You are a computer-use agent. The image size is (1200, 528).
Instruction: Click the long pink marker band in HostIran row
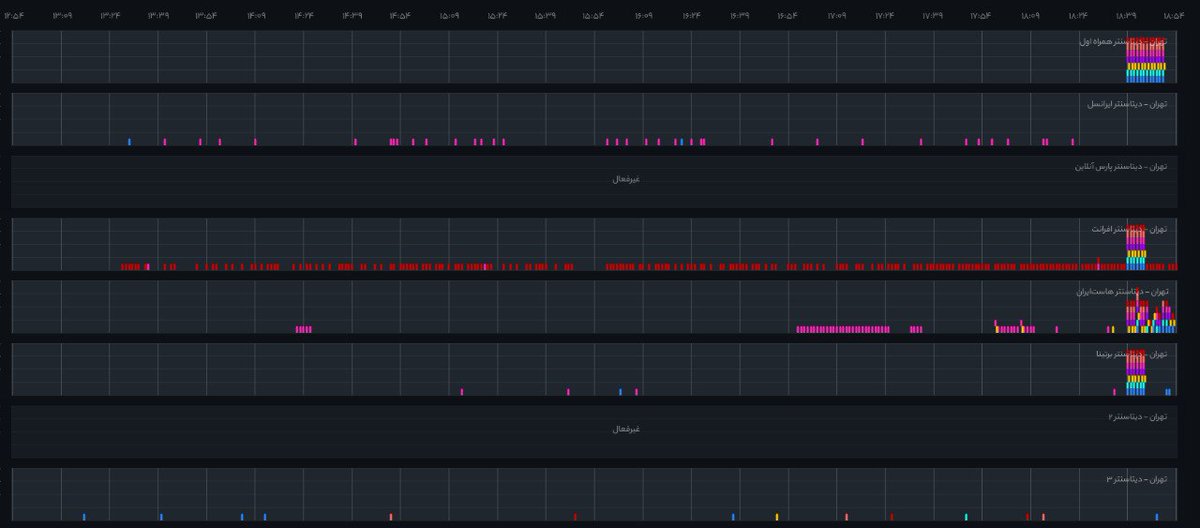[x=843, y=329]
